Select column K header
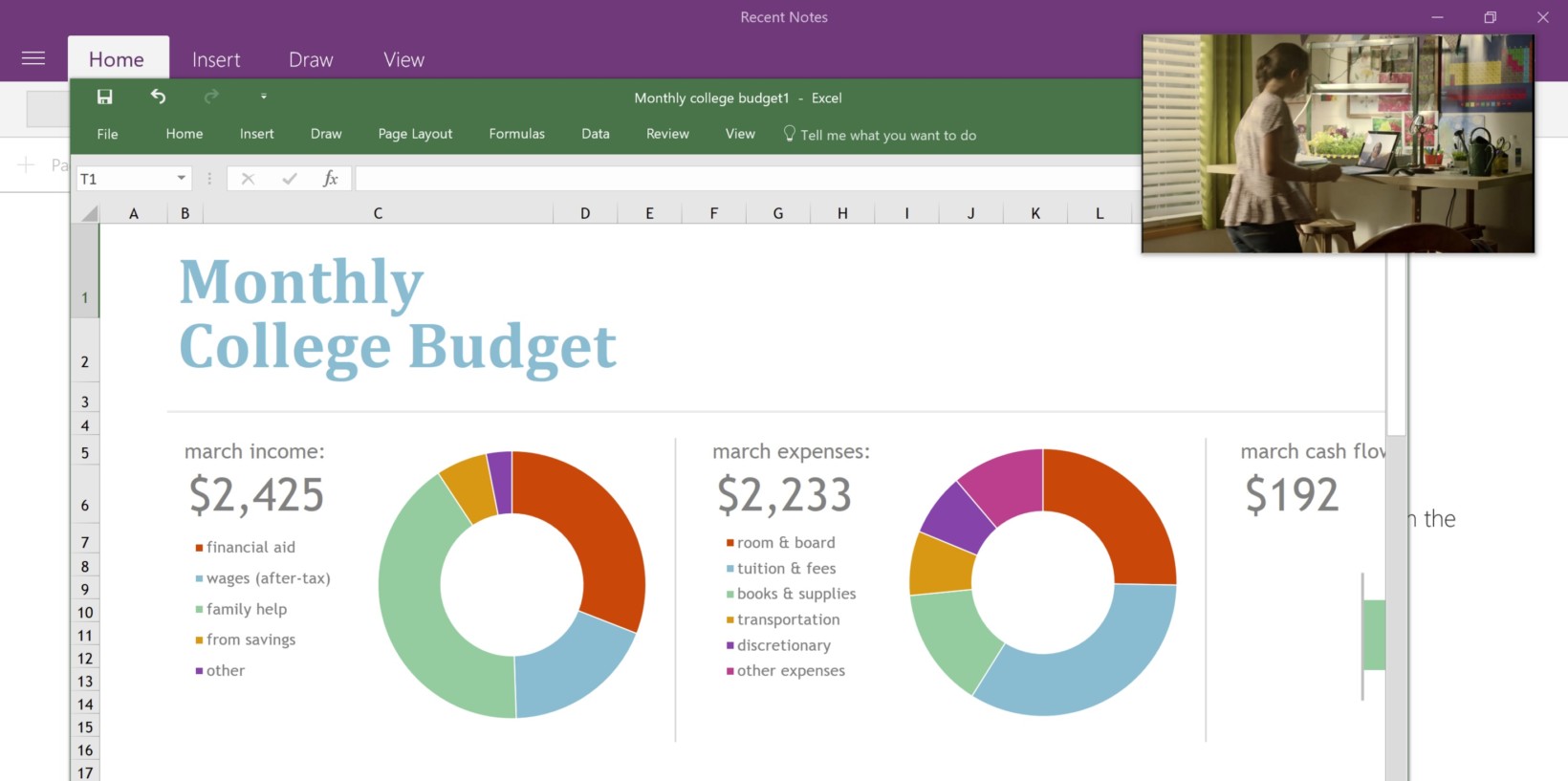This screenshot has width=1568, height=781. point(1035,213)
